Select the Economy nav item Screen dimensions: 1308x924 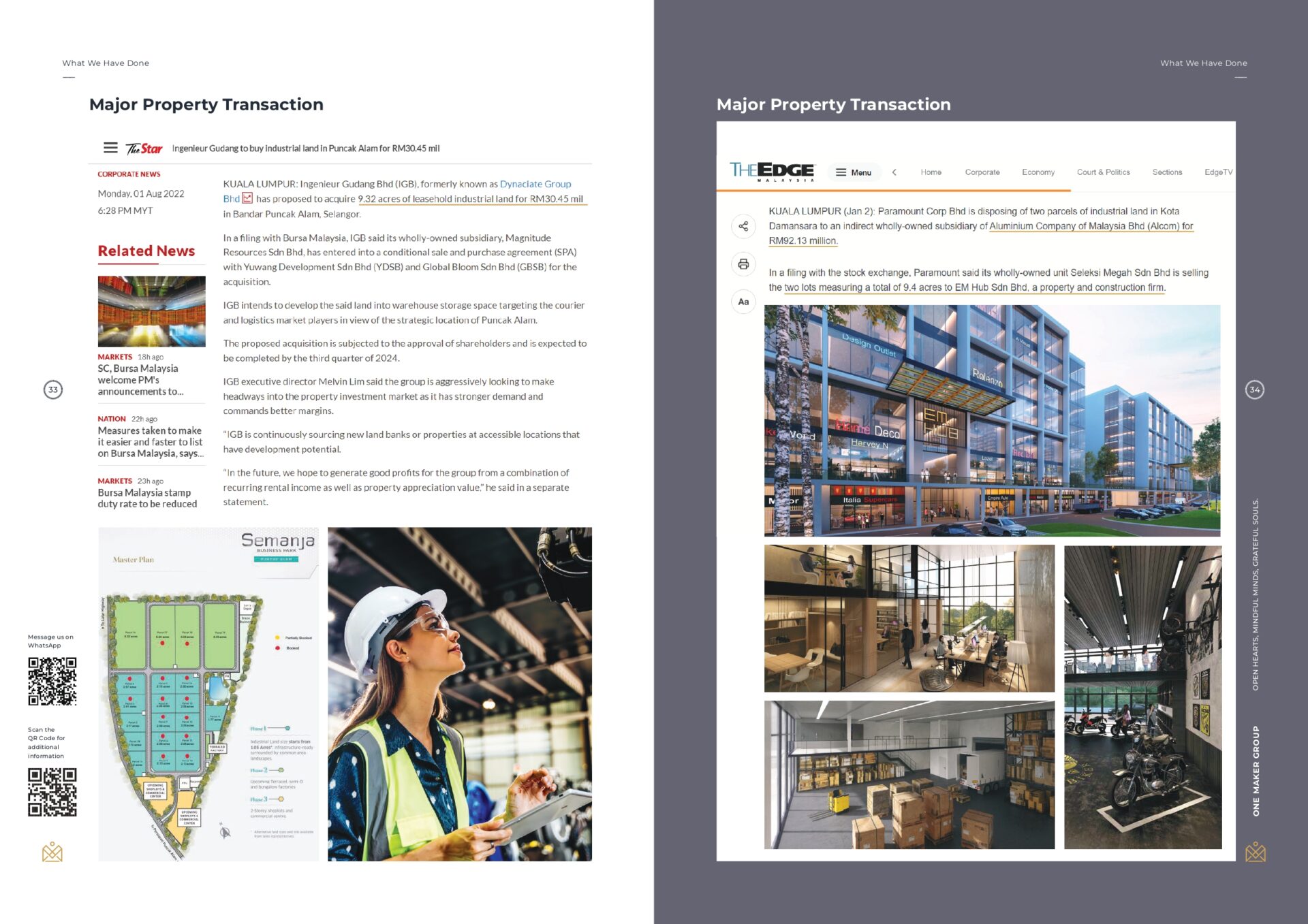(1038, 172)
